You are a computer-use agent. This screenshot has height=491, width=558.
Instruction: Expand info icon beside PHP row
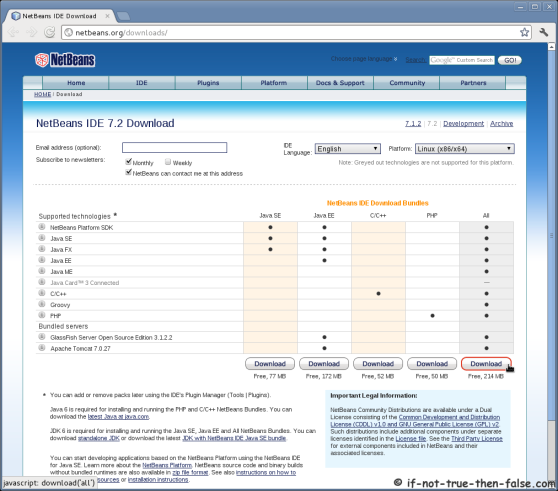[42, 315]
